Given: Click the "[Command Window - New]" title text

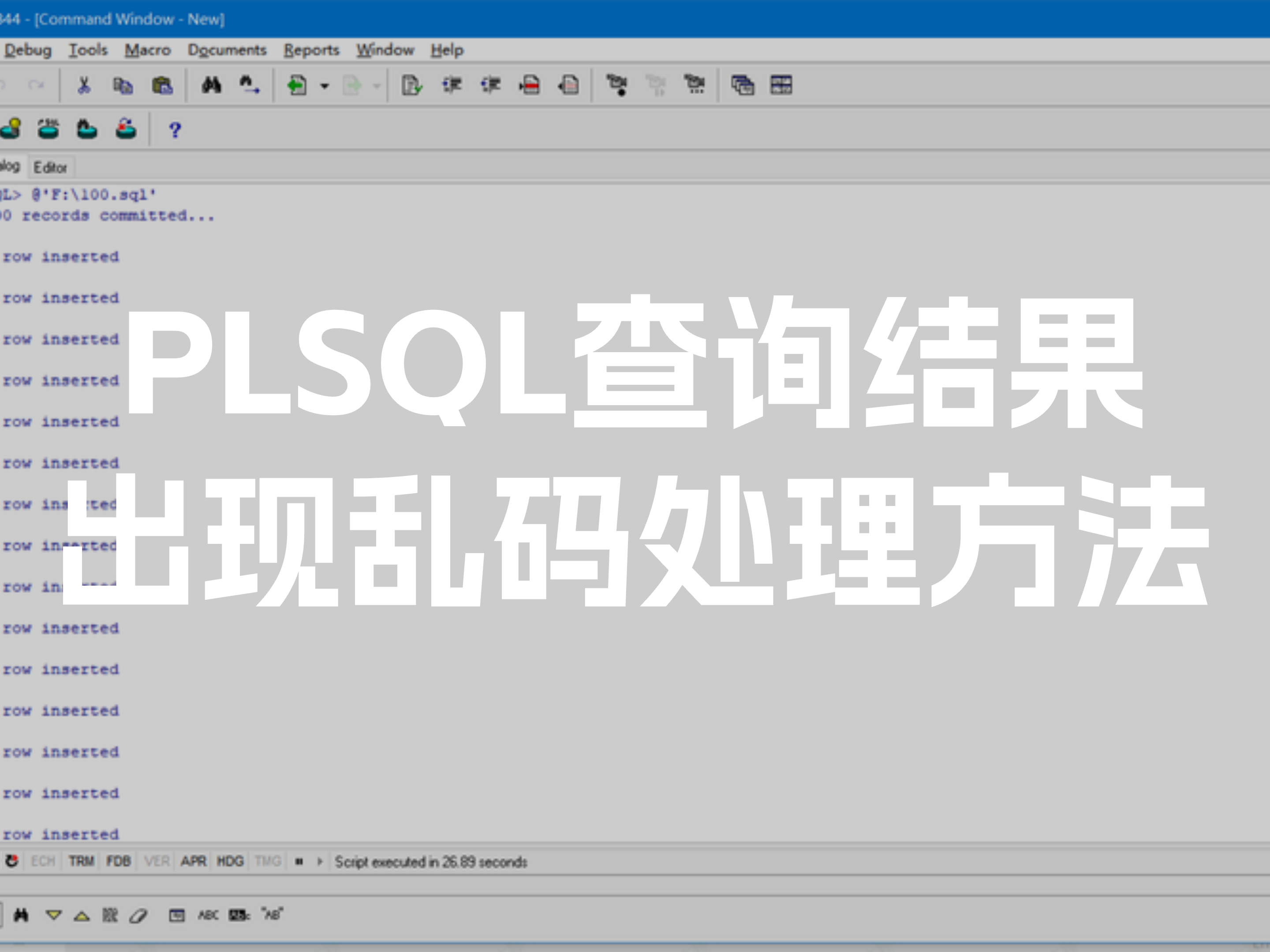Looking at the screenshot, I should pyautogui.click(x=129, y=19).
